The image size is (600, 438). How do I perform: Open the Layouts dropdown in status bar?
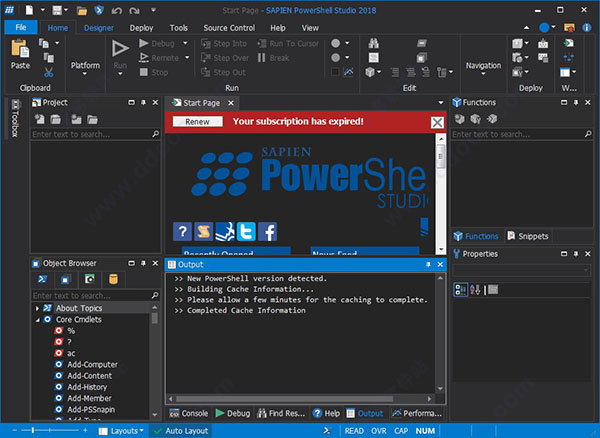click(x=121, y=431)
